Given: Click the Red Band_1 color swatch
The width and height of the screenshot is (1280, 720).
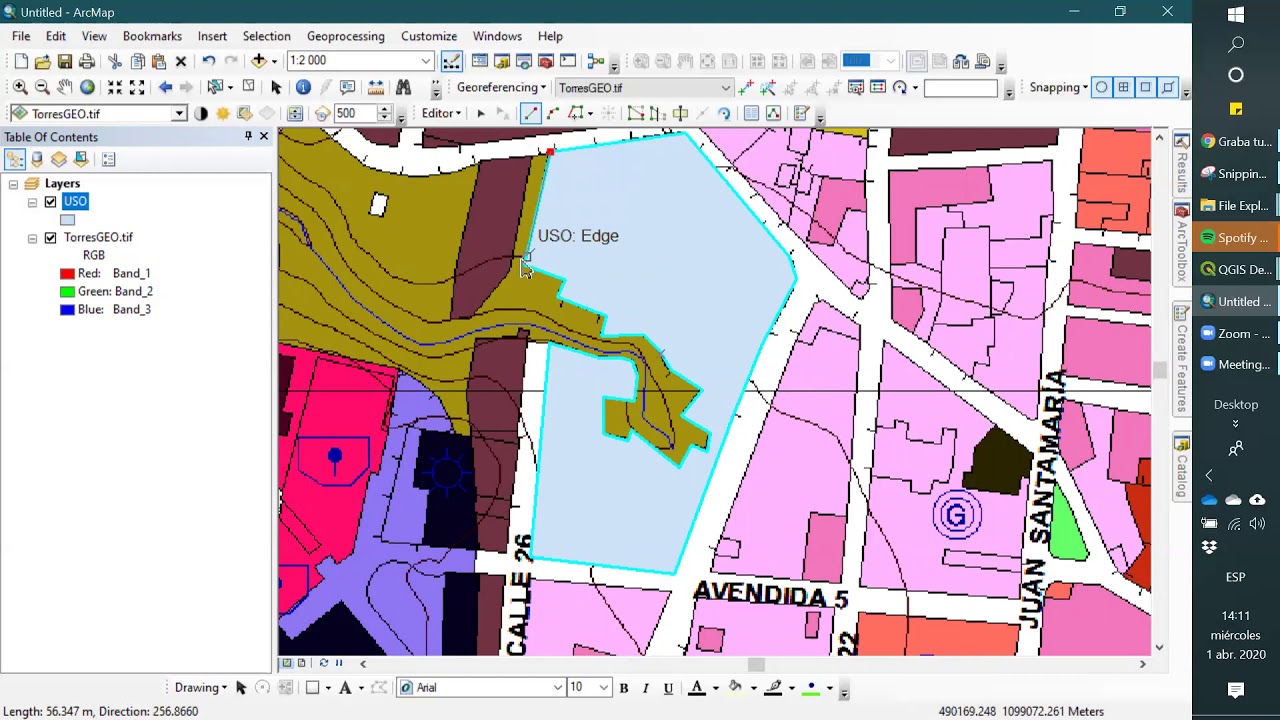Looking at the screenshot, I should pyautogui.click(x=67, y=274).
